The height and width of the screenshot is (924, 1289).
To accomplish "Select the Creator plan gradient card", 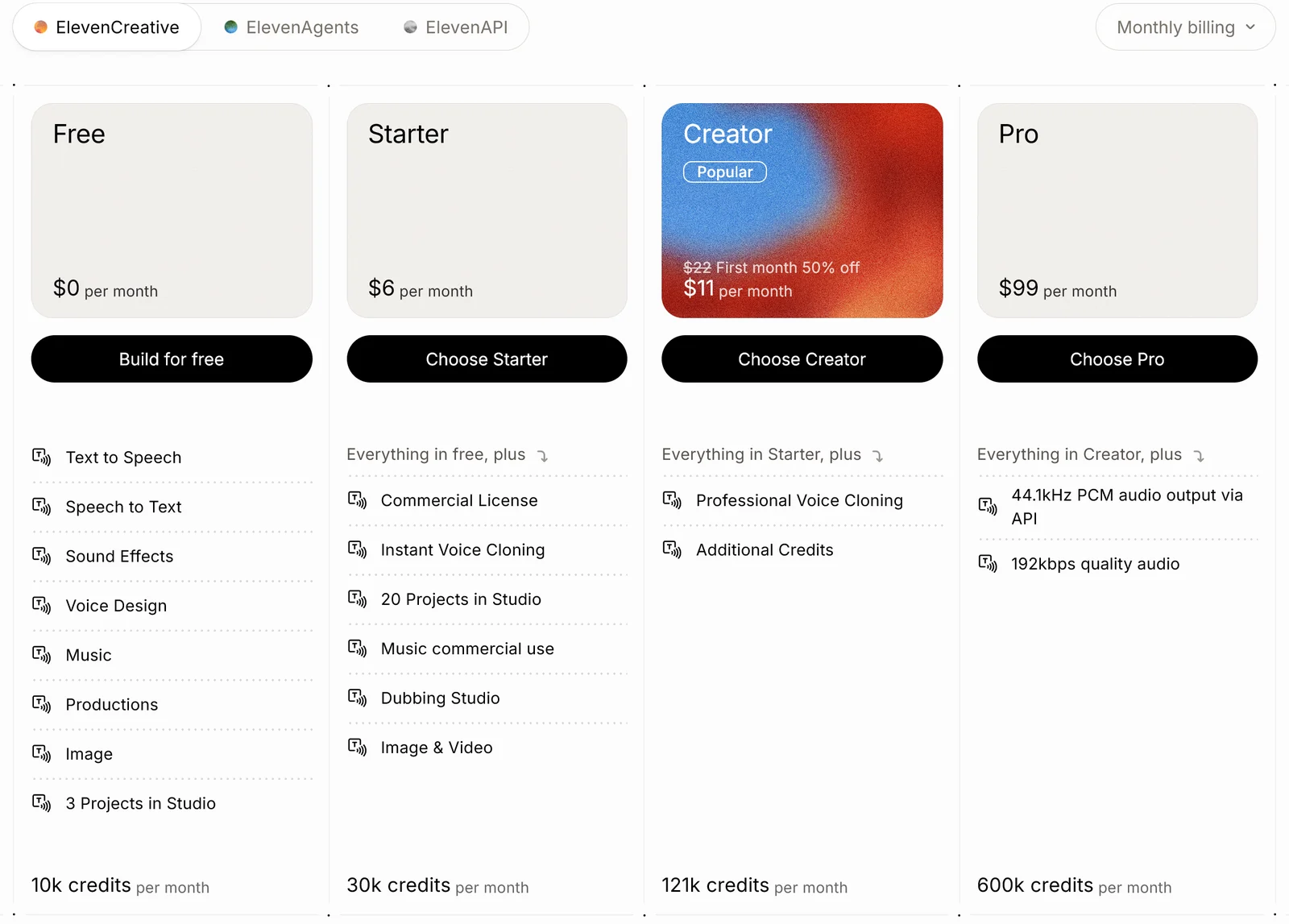I will coord(802,210).
